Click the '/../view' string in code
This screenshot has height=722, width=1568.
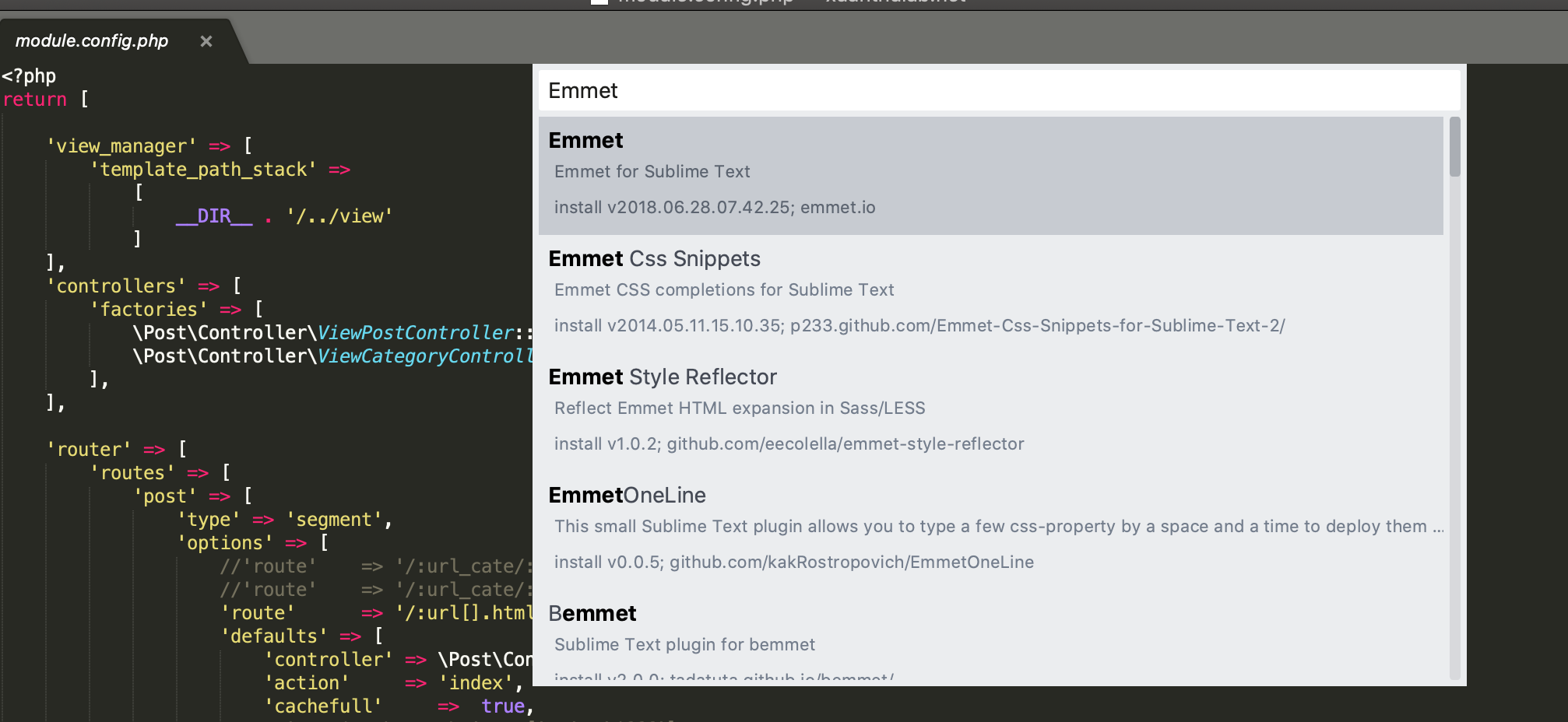coord(339,216)
